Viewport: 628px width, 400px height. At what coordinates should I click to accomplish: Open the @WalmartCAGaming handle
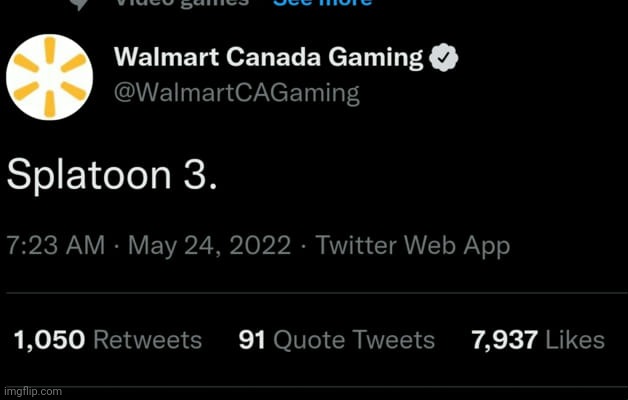pyautogui.click(x=236, y=94)
